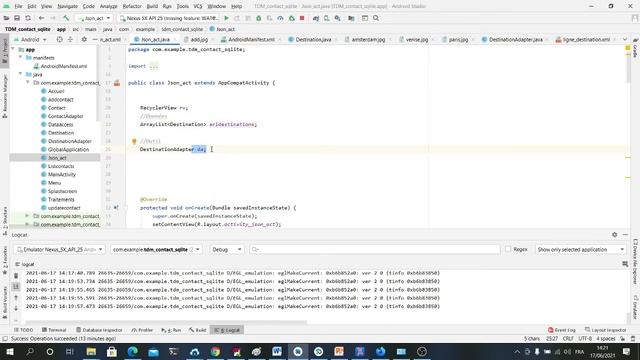Collapse the manifests folder node

[20, 58]
